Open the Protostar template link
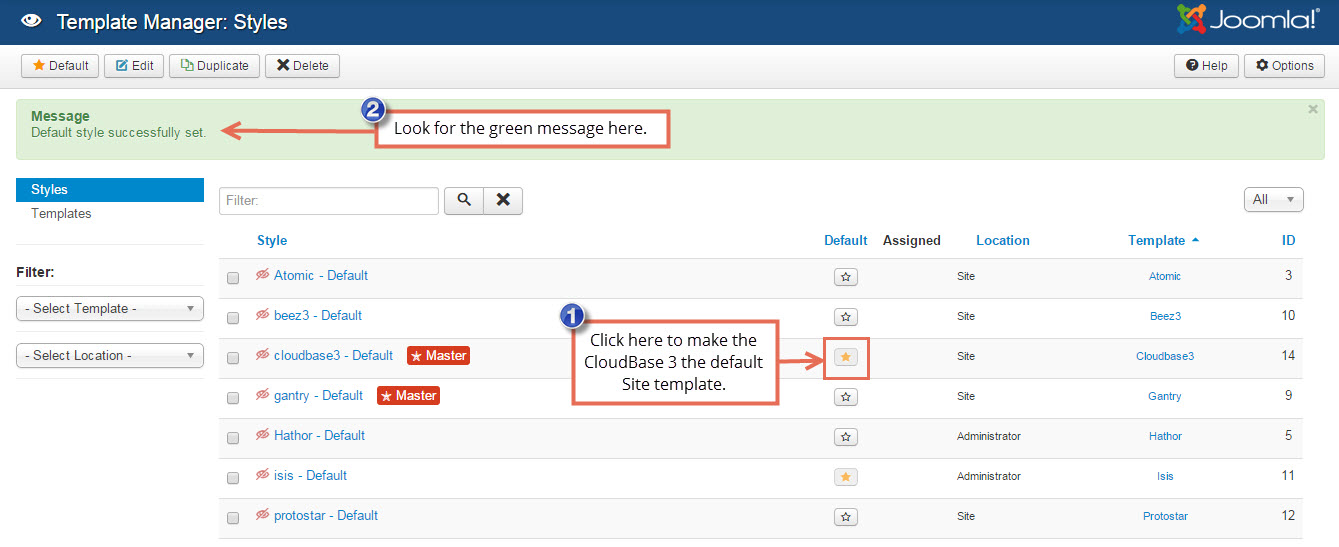Image resolution: width=1339 pixels, height=547 pixels. pyautogui.click(x=1165, y=517)
